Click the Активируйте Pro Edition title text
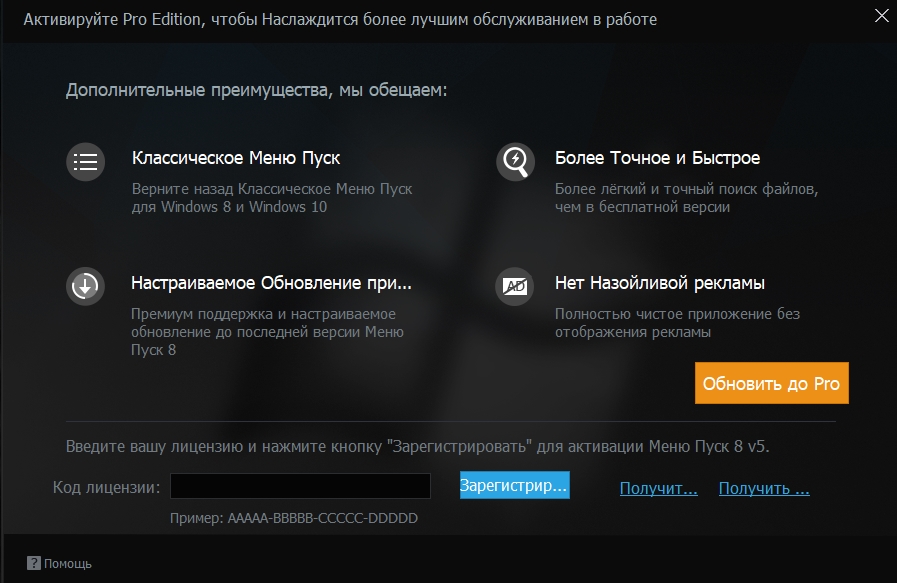 340,19
